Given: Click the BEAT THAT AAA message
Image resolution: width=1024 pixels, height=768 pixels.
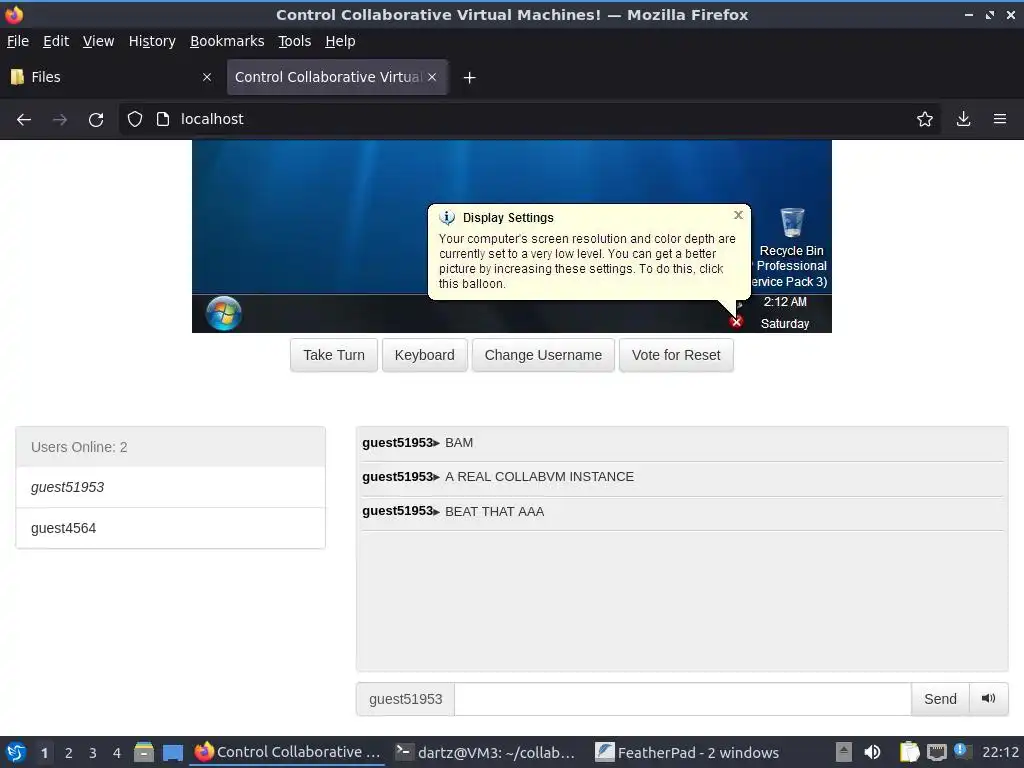Looking at the screenshot, I should [x=494, y=511].
